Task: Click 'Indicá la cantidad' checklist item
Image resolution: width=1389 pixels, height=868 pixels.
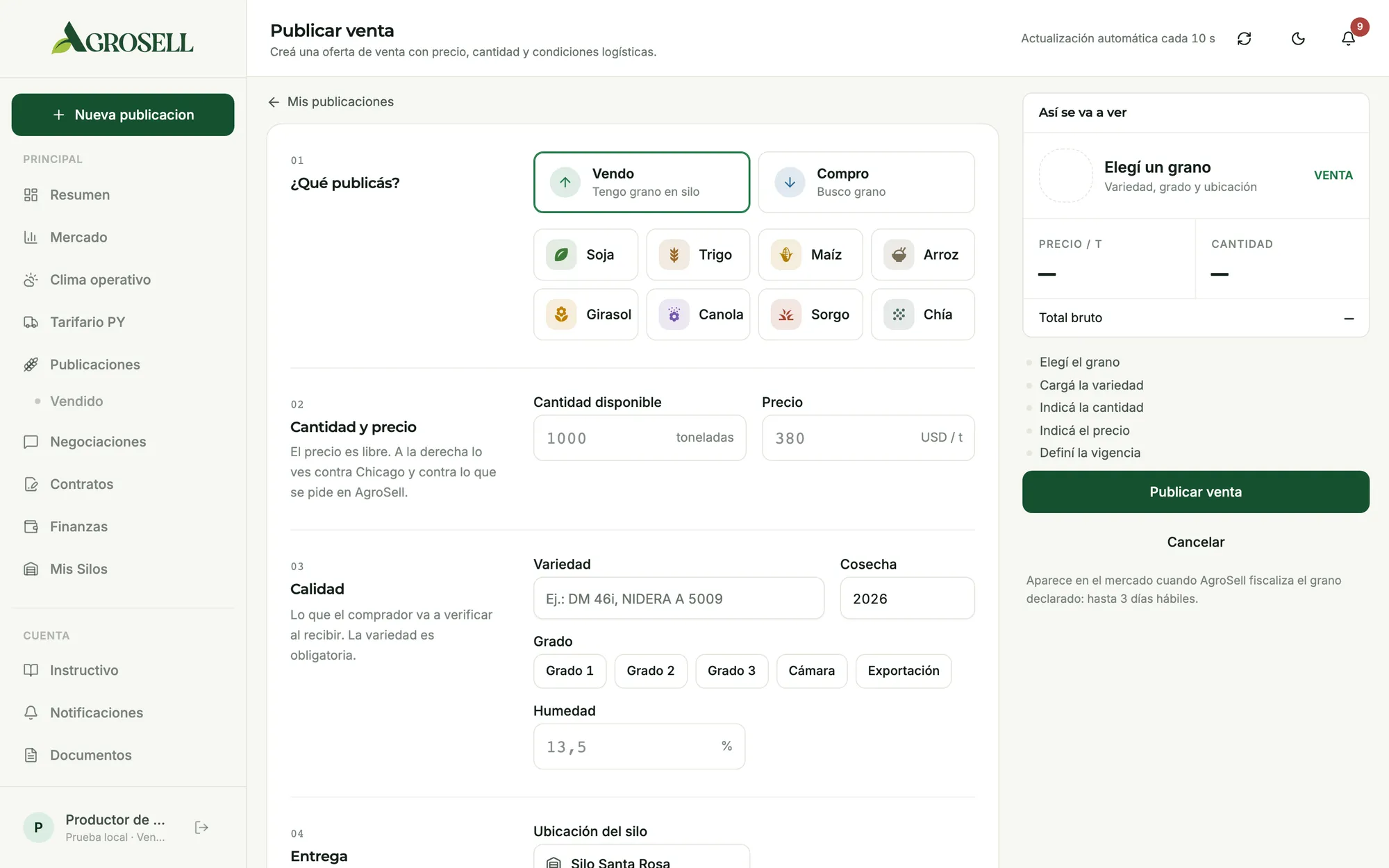Action: pyautogui.click(x=1091, y=408)
